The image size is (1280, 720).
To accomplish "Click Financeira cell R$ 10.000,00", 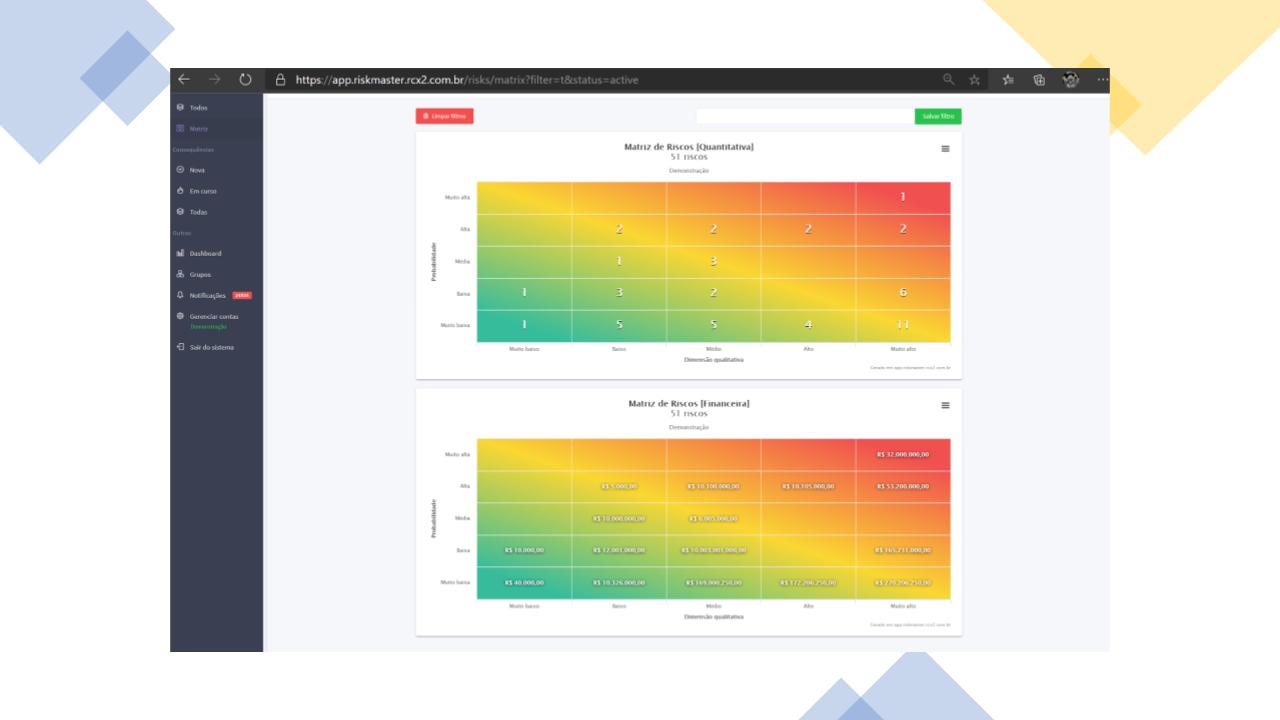I will coord(524,550).
